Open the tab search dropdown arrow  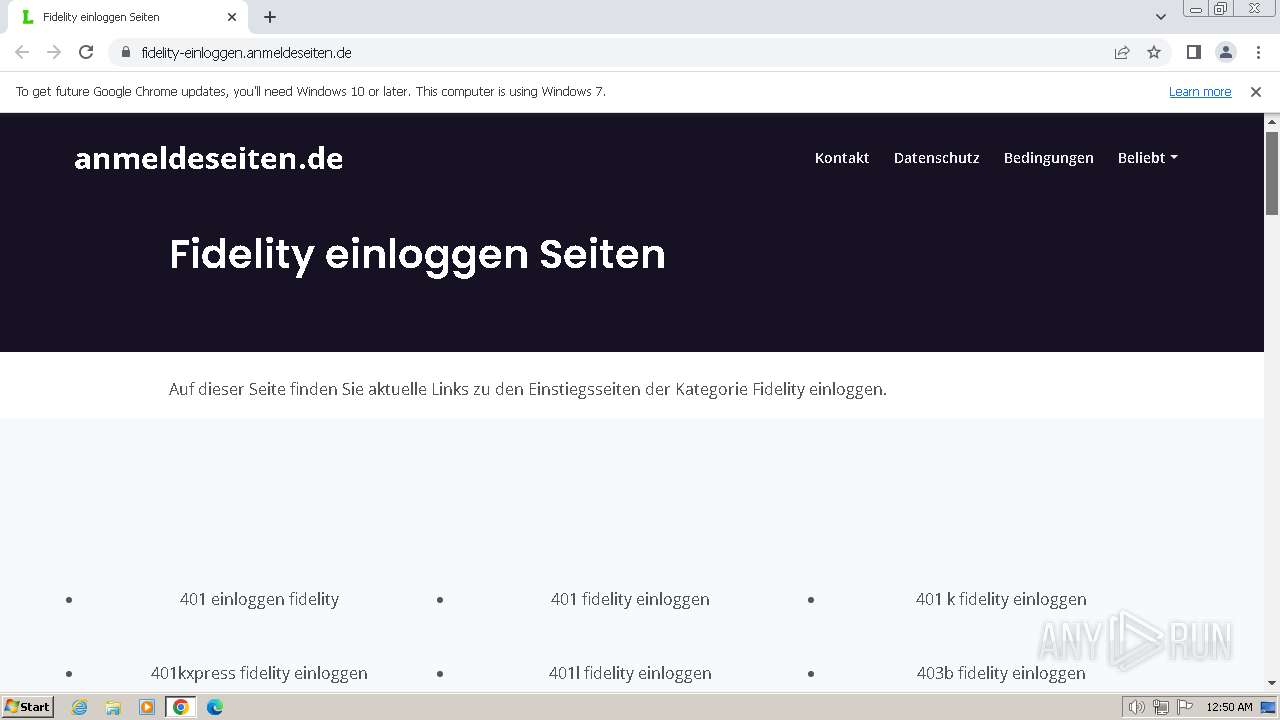click(x=1160, y=17)
